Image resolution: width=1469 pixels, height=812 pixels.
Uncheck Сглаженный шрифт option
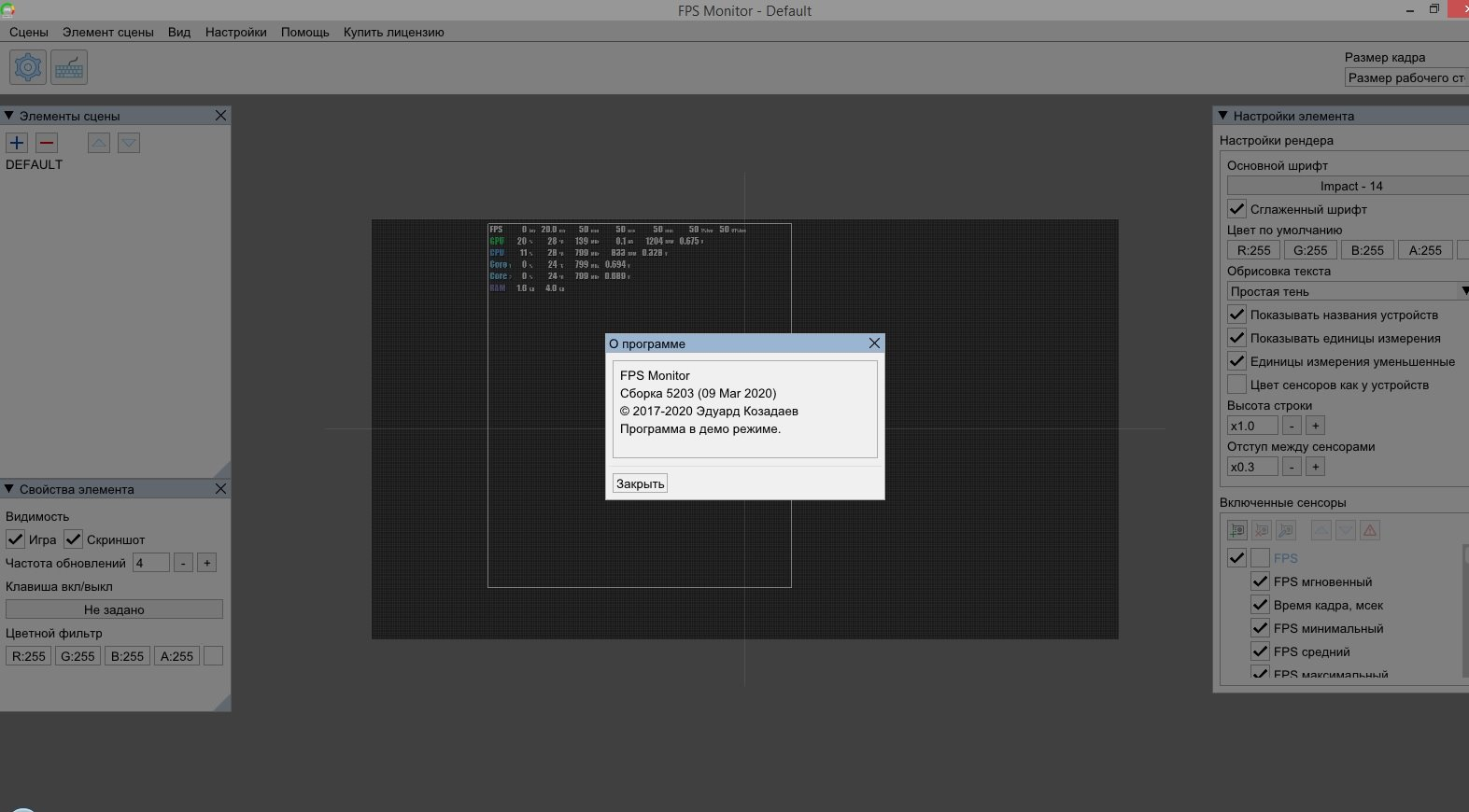click(1236, 209)
